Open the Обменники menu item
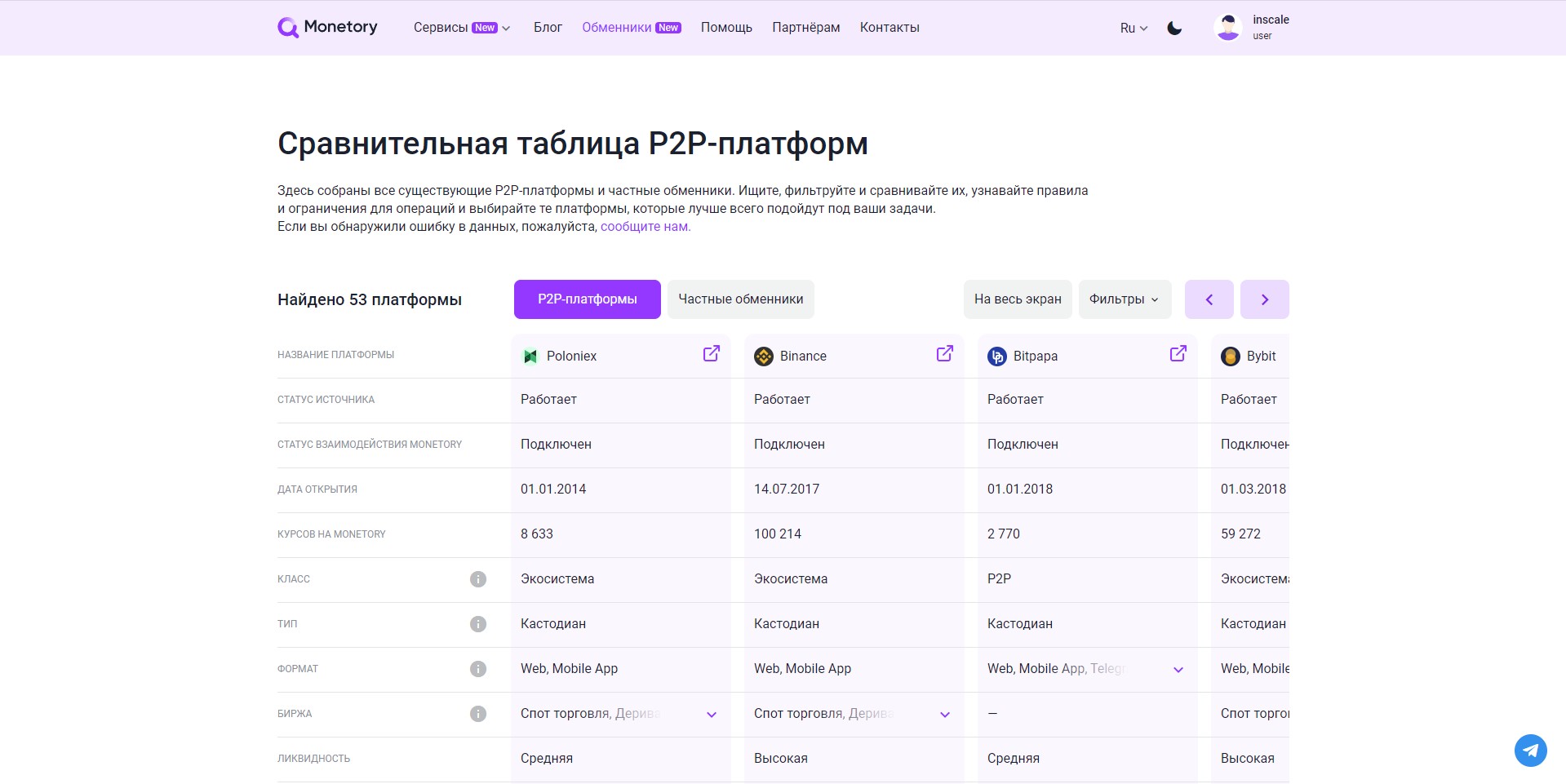 pyautogui.click(x=632, y=28)
